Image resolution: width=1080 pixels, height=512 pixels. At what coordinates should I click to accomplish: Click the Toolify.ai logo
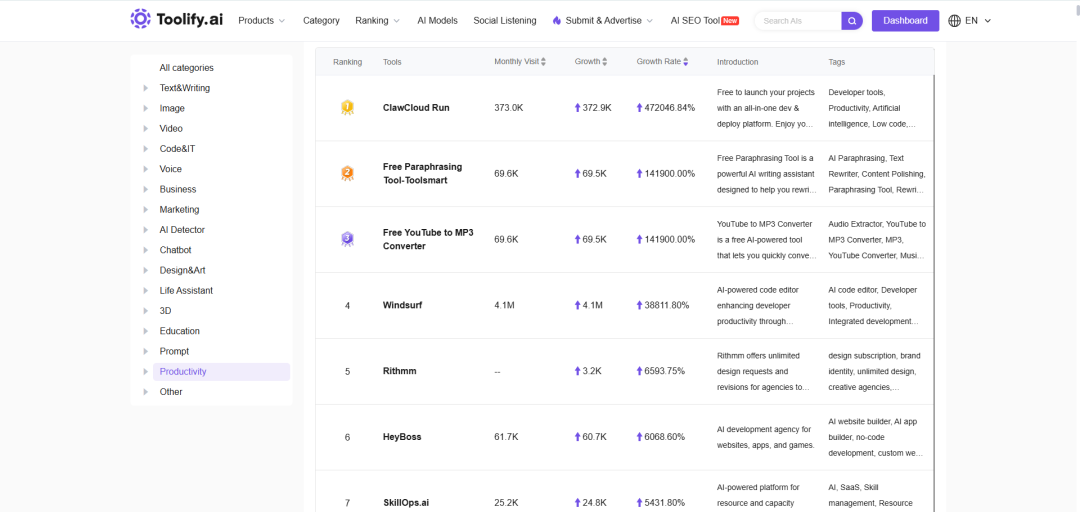click(x=176, y=20)
